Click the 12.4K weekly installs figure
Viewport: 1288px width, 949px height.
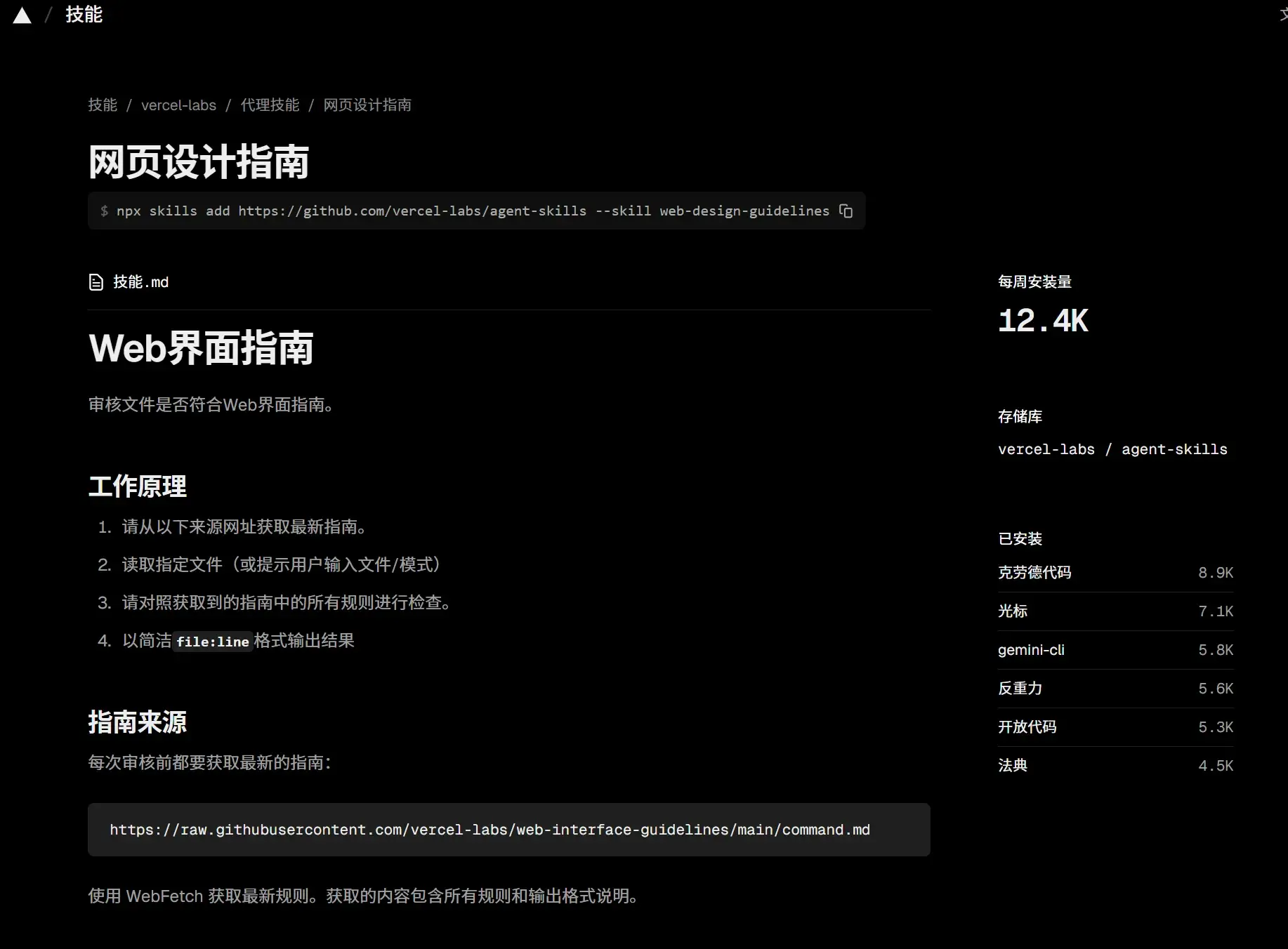[1043, 321]
